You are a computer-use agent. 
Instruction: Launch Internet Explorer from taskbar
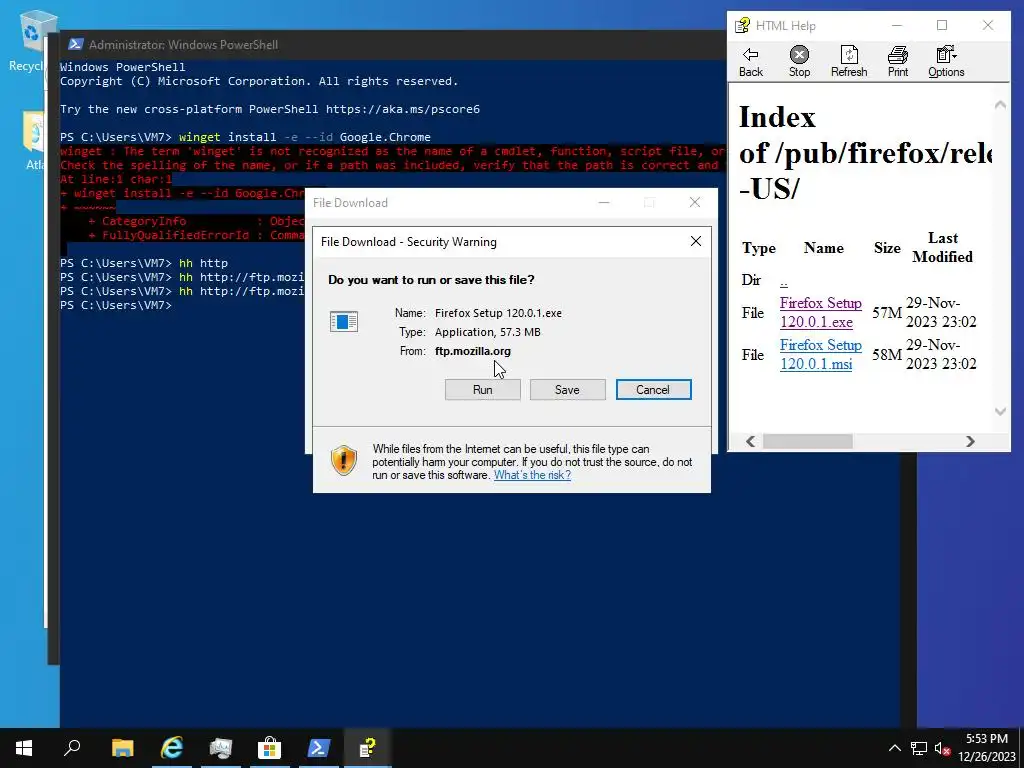[x=172, y=748]
